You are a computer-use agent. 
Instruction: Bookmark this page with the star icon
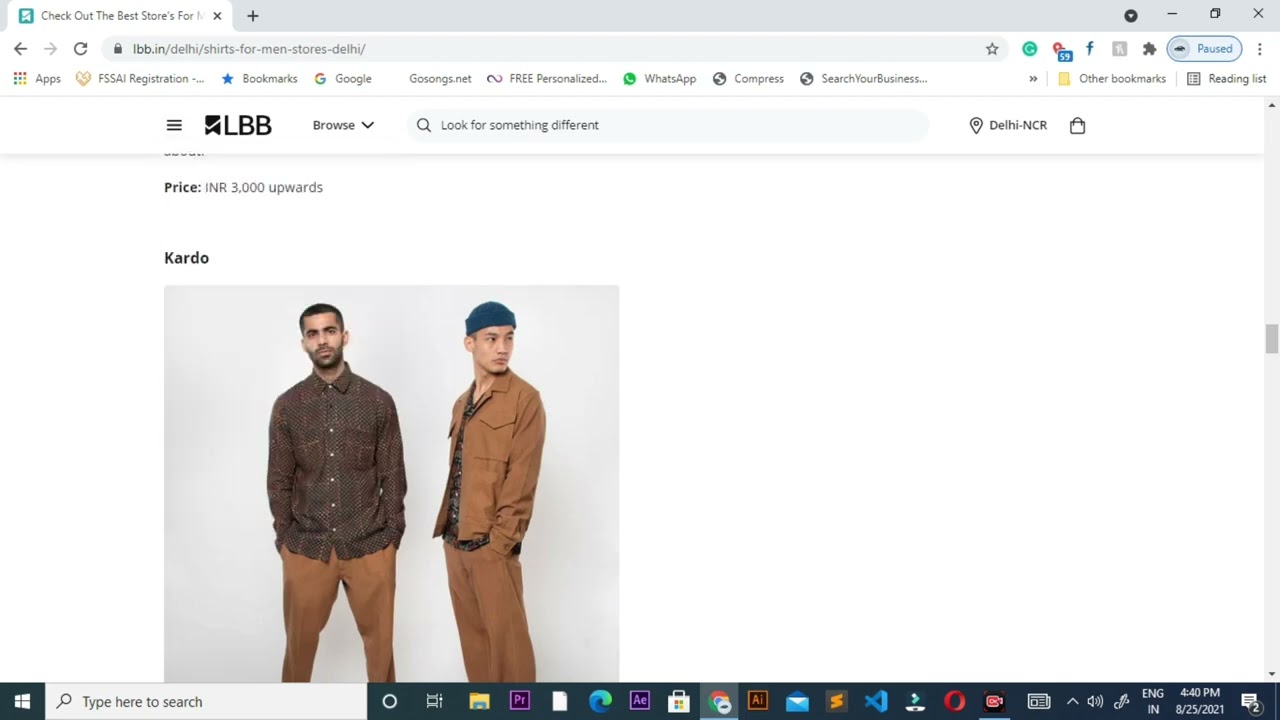[x=991, y=48]
